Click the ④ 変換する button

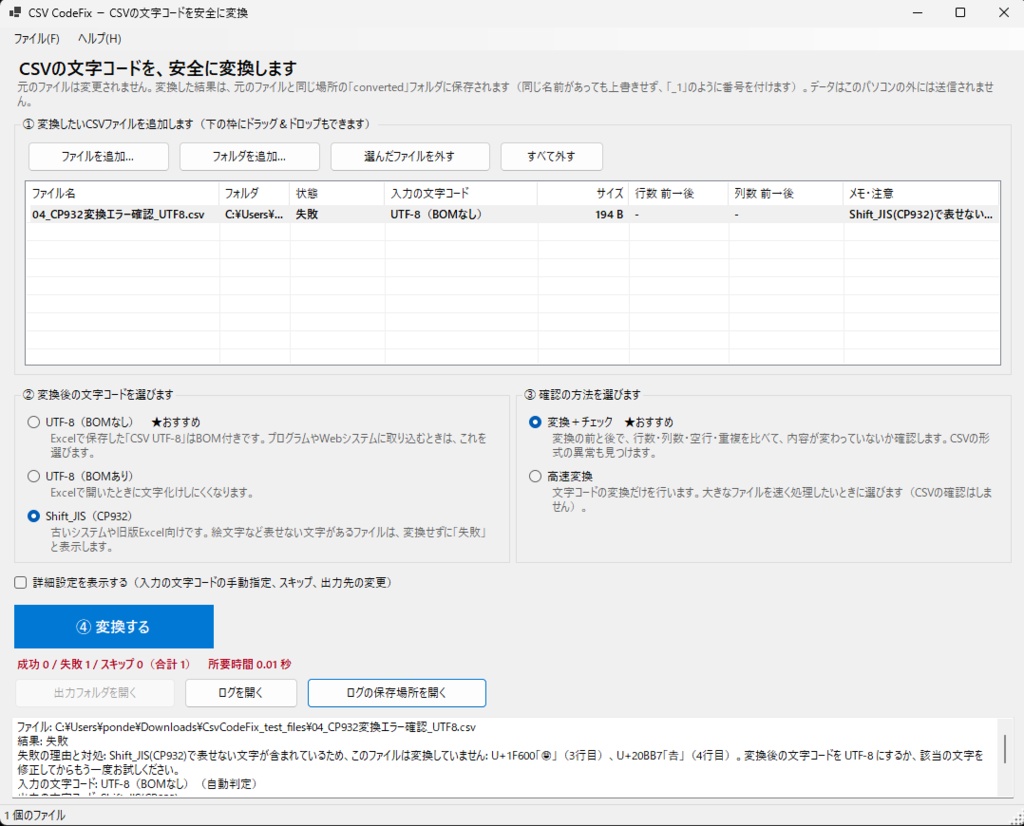pos(114,627)
